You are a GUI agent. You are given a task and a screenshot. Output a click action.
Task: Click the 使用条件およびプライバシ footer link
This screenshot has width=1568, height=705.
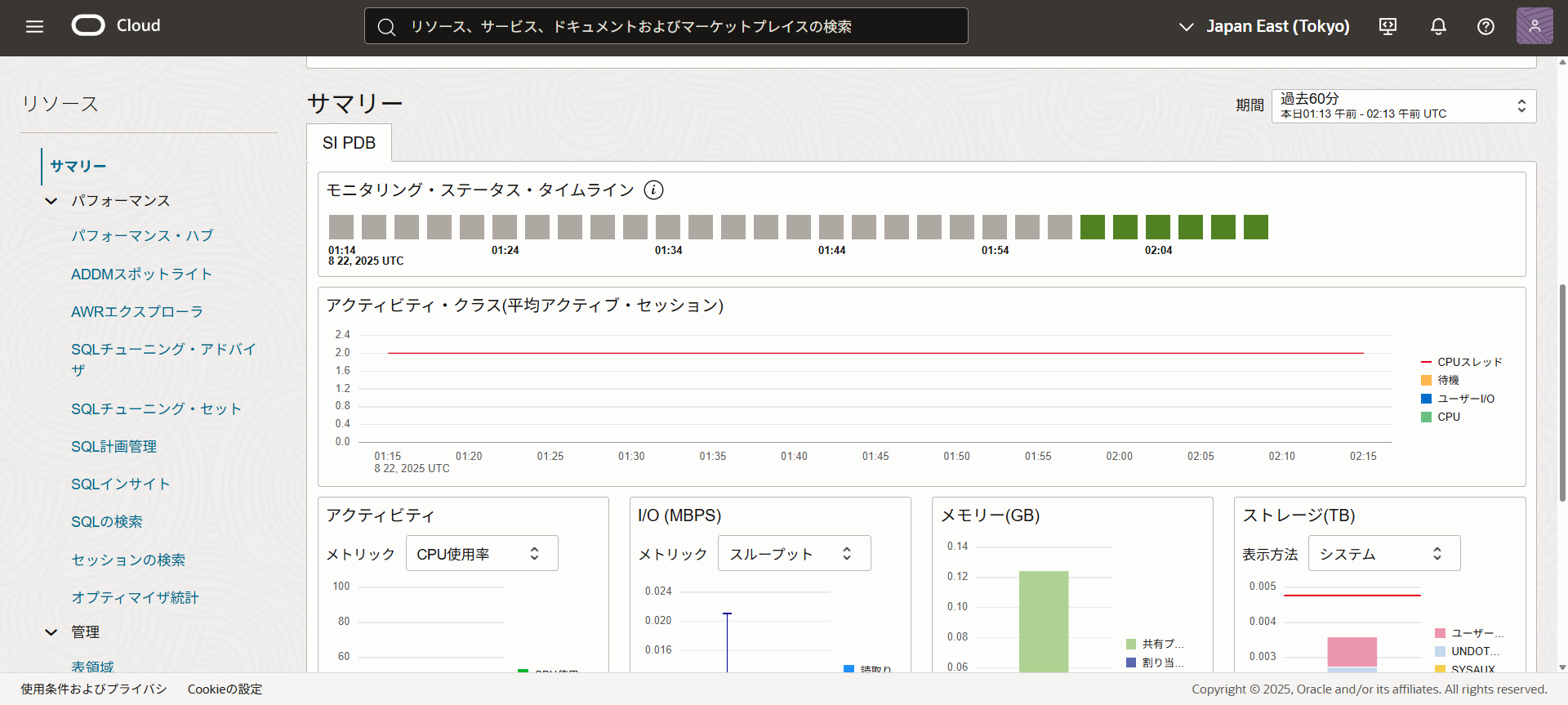pyautogui.click(x=94, y=689)
